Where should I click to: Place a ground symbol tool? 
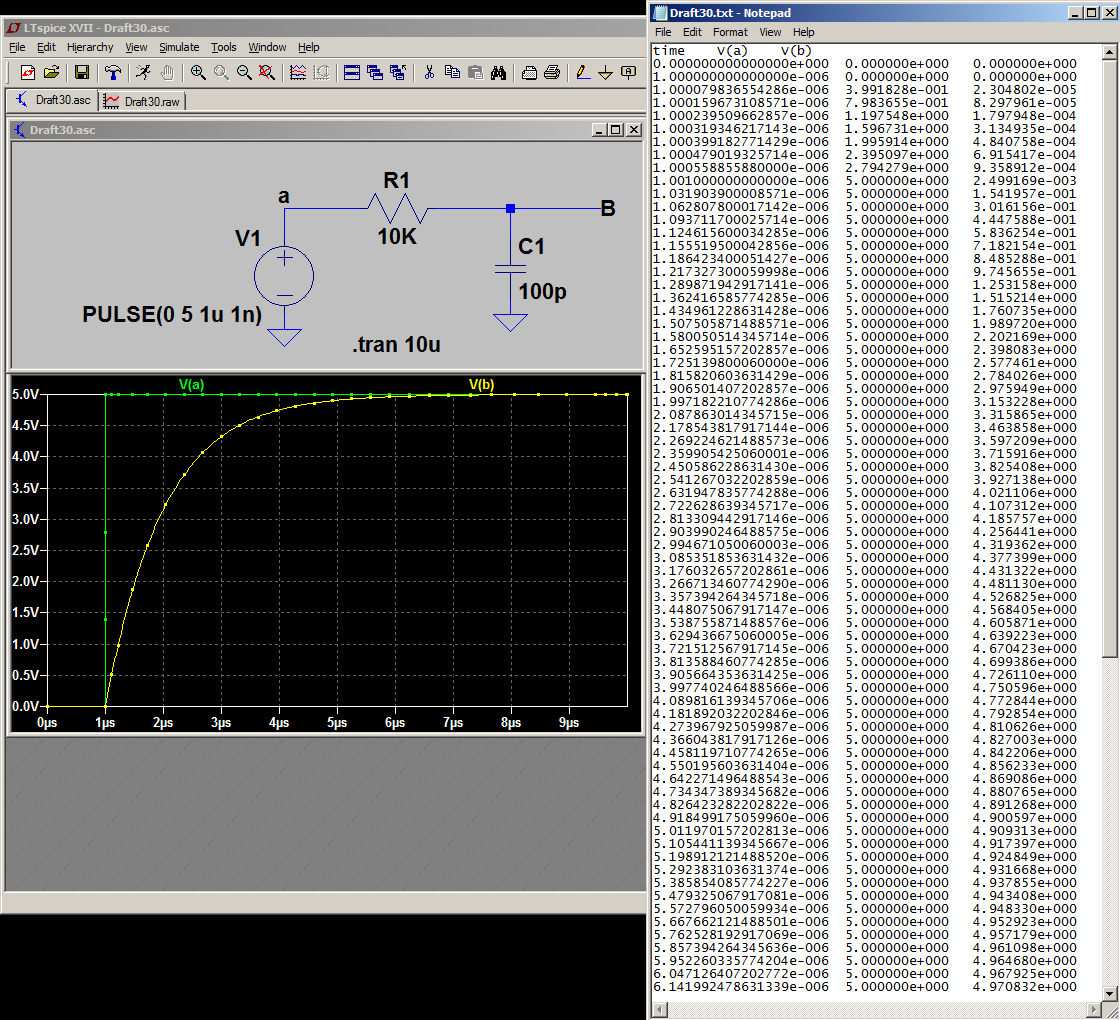coord(606,73)
